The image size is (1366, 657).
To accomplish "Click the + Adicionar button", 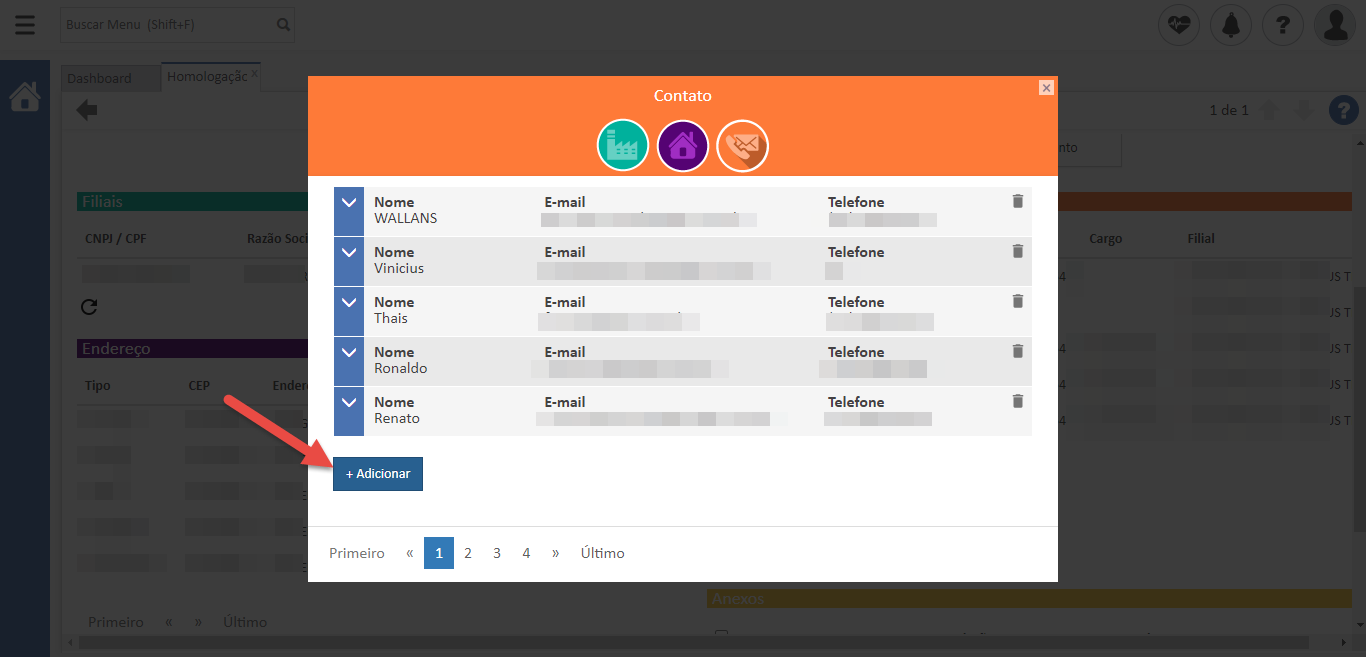I will (378, 474).
